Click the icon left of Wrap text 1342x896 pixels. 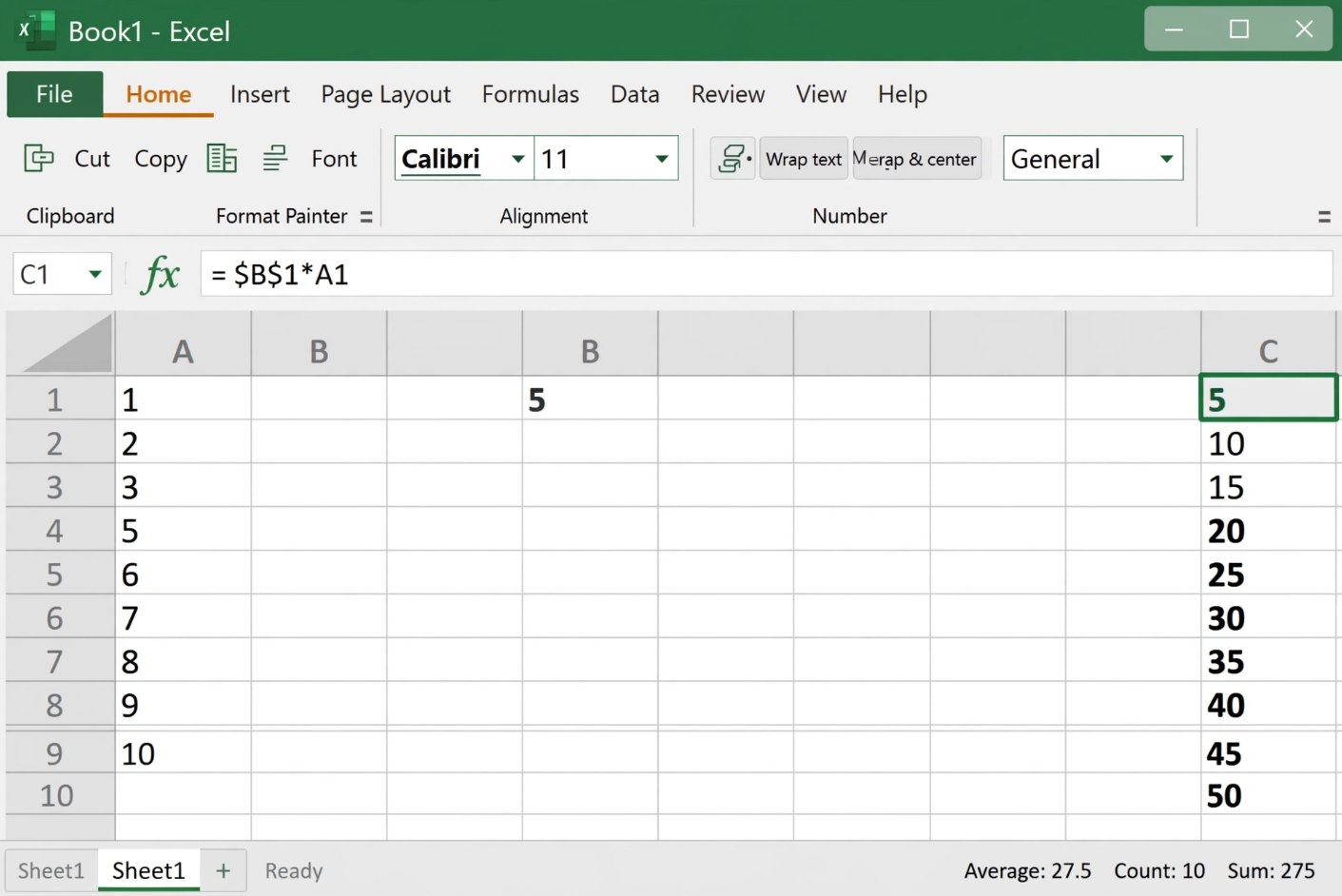coord(732,159)
